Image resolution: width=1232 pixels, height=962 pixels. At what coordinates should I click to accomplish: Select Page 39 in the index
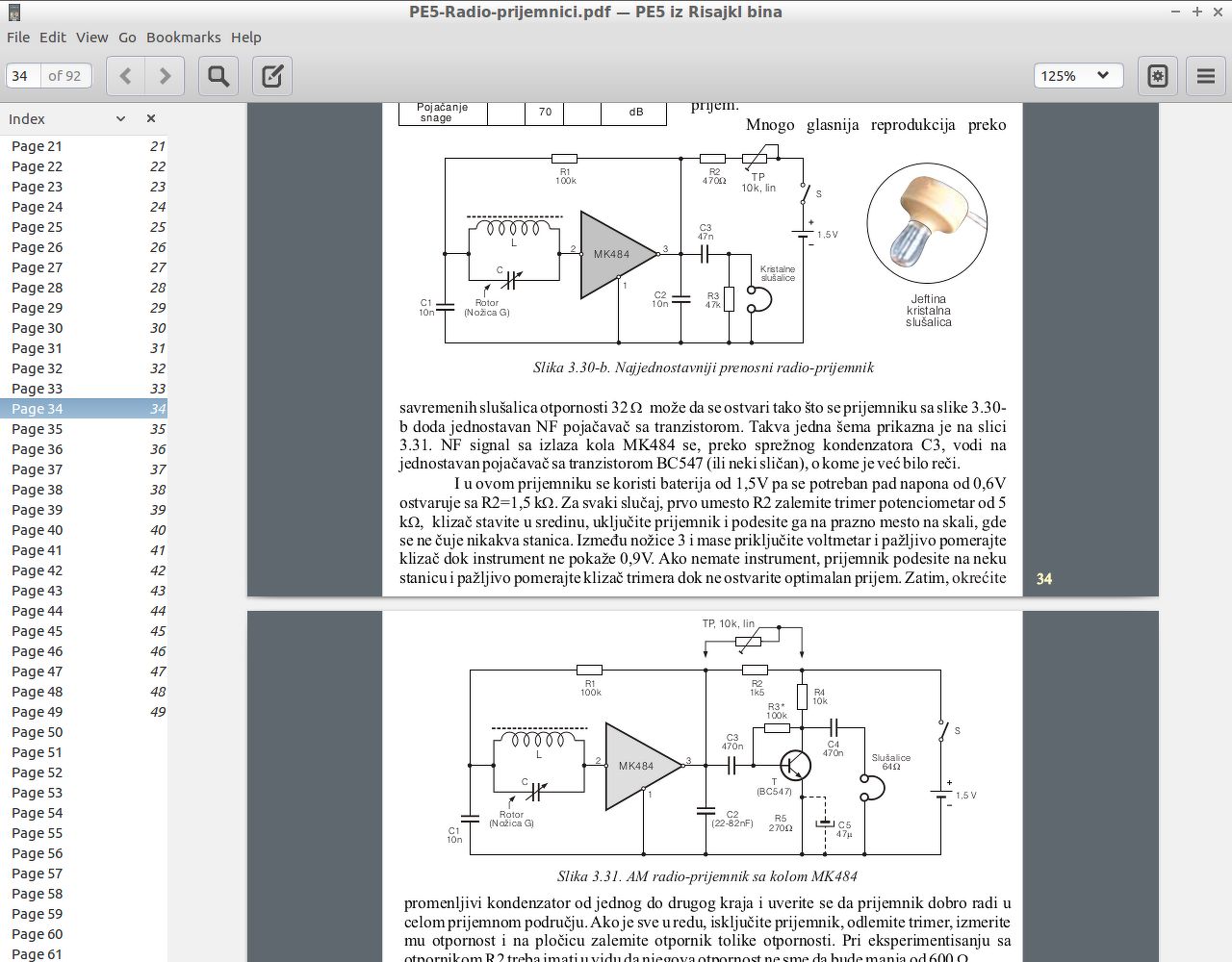pyautogui.click(x=84, y=510)
